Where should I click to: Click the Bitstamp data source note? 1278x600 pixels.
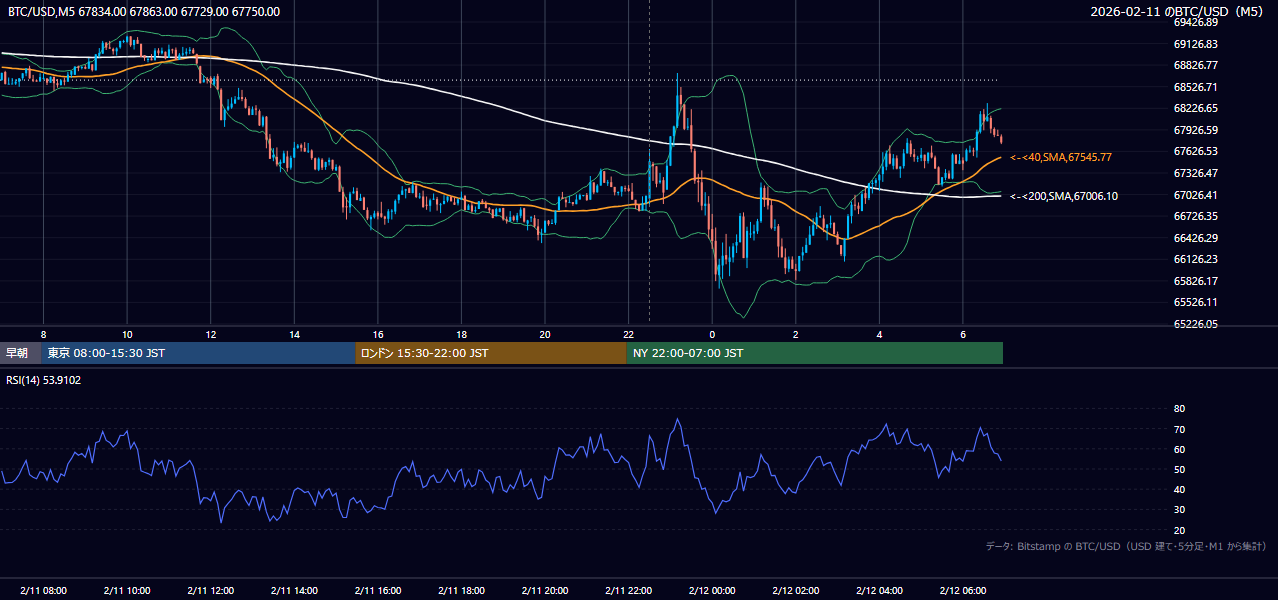pos(1126,547)
